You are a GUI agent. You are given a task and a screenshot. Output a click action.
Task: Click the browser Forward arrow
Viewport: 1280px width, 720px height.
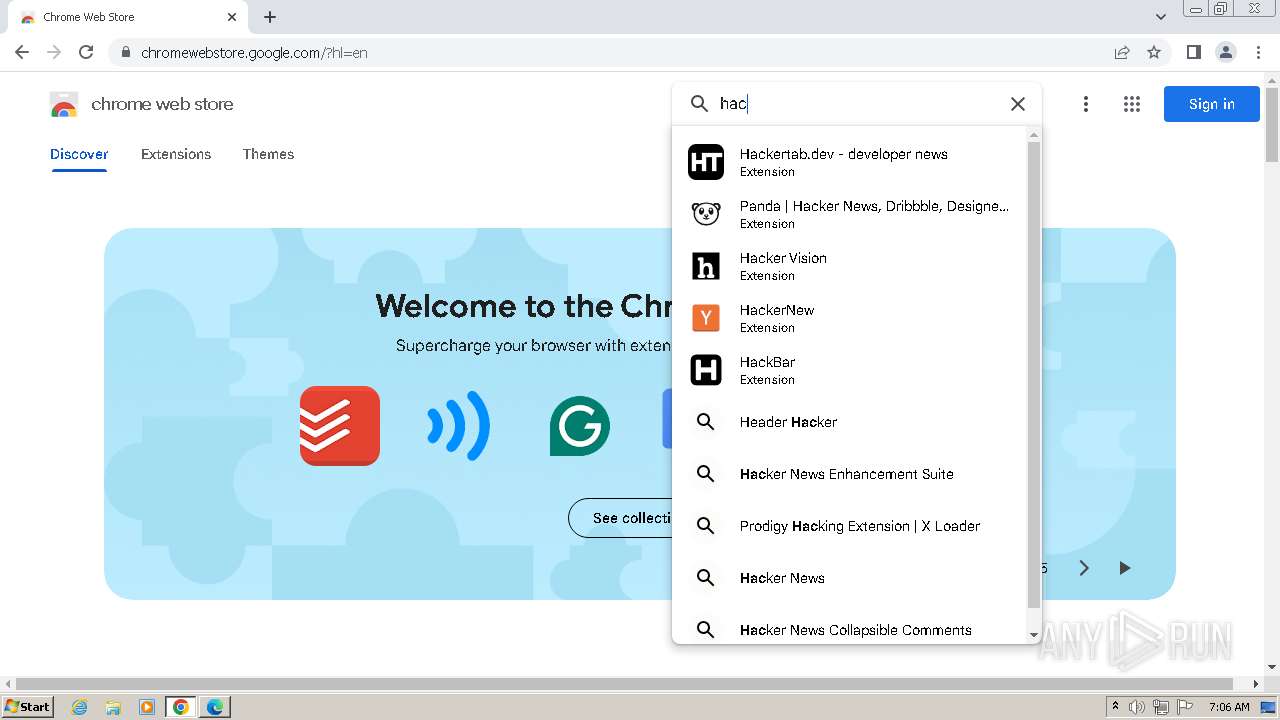pyautogui.click(x=54, y=52)
